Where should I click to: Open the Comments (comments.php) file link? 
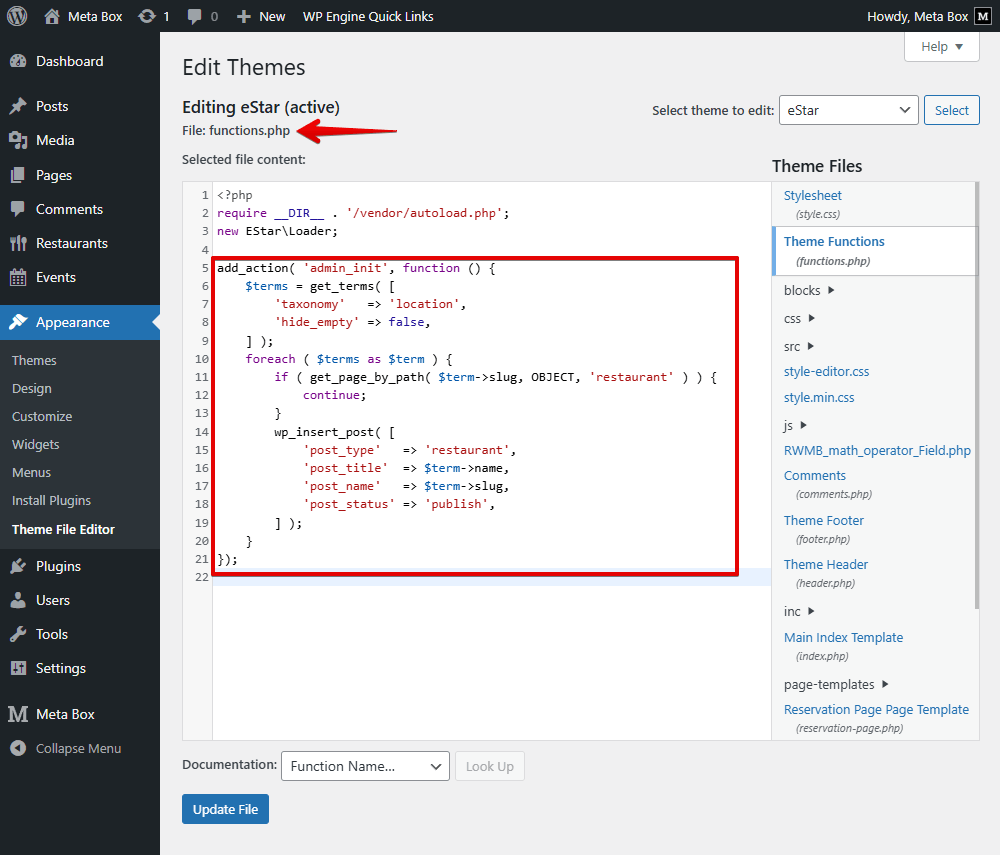814,476
